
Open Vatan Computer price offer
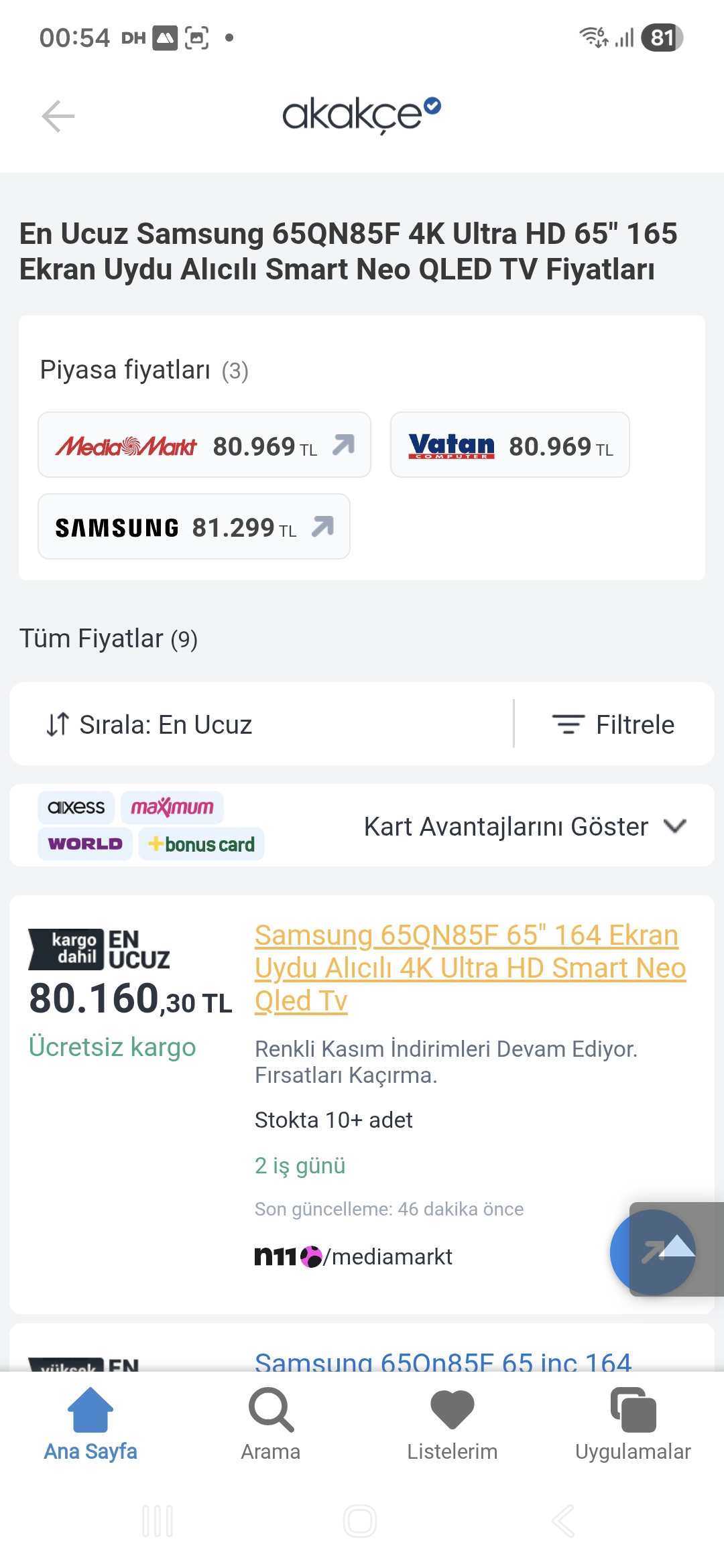tap(509, 445)
